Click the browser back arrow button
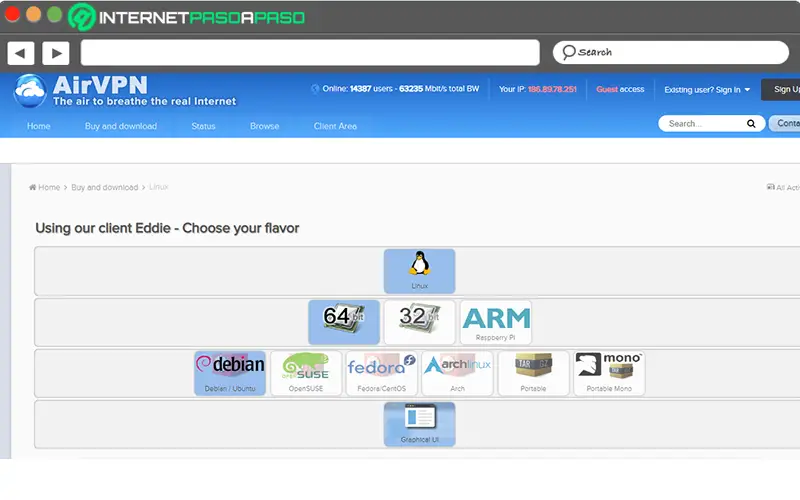 pos(21,53)
